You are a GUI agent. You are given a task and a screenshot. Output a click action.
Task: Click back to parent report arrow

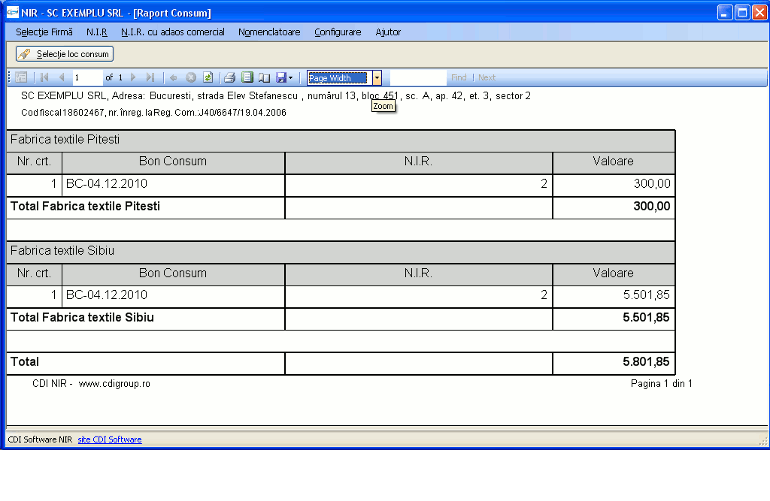point(173,77)
